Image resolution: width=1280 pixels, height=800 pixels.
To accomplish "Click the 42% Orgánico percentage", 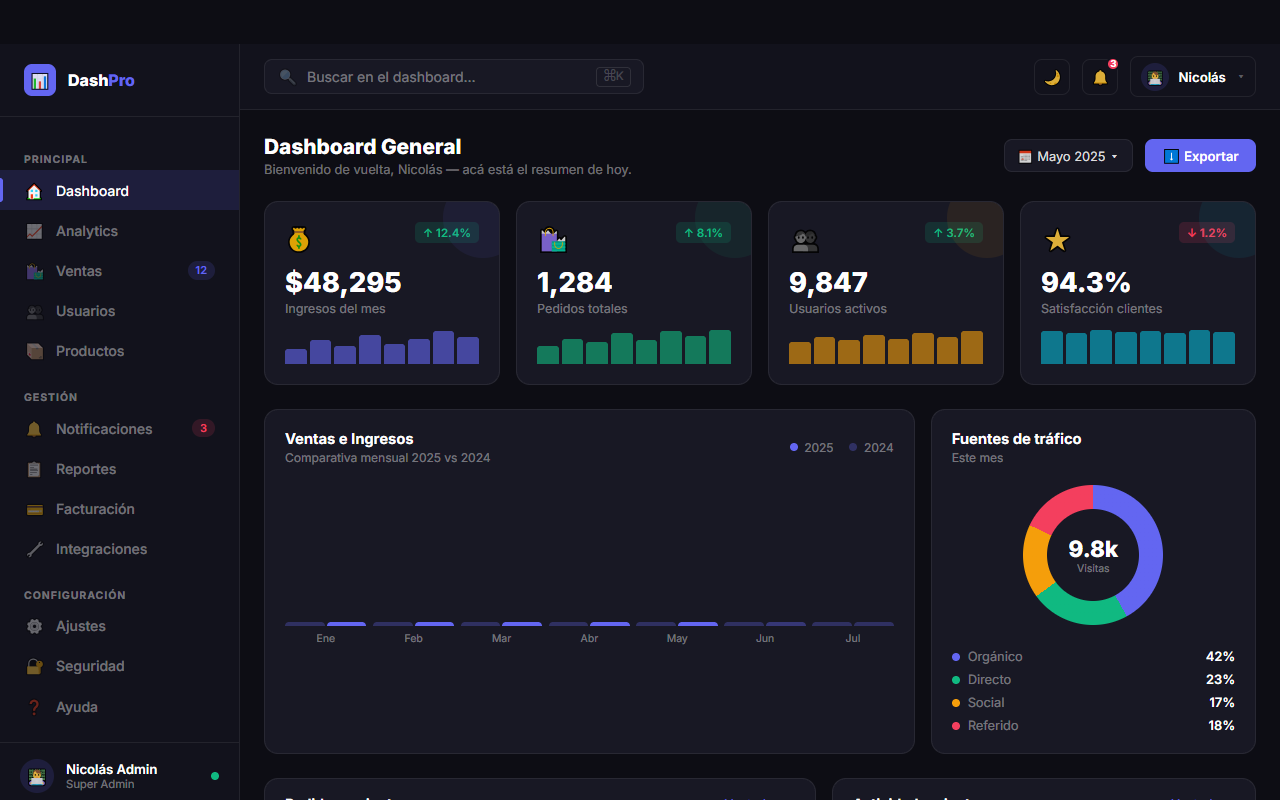I will pyautogui.click(x=1220, y=657).
